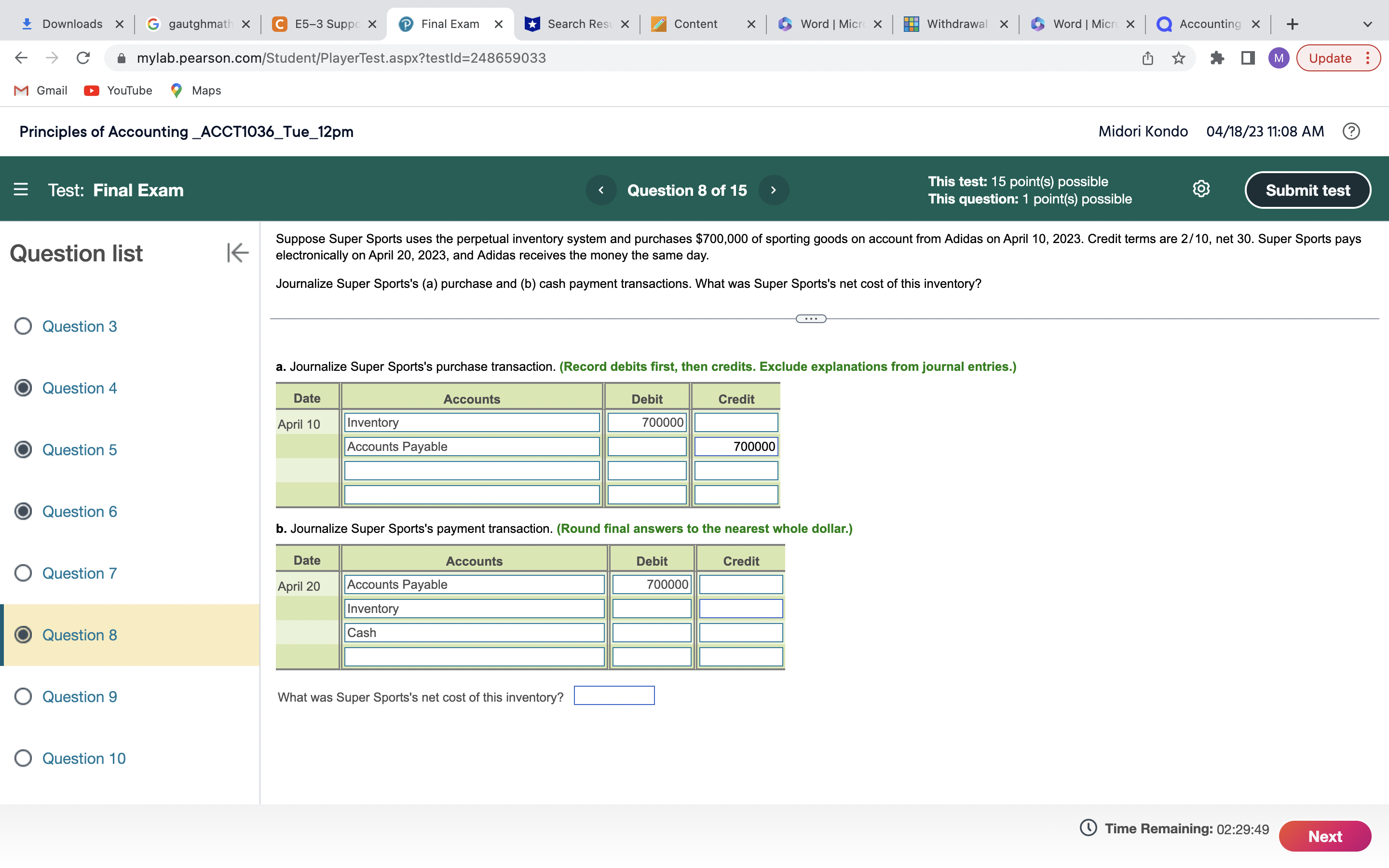
Task: Click the Submit test button
Action: tap(1307, 190)
